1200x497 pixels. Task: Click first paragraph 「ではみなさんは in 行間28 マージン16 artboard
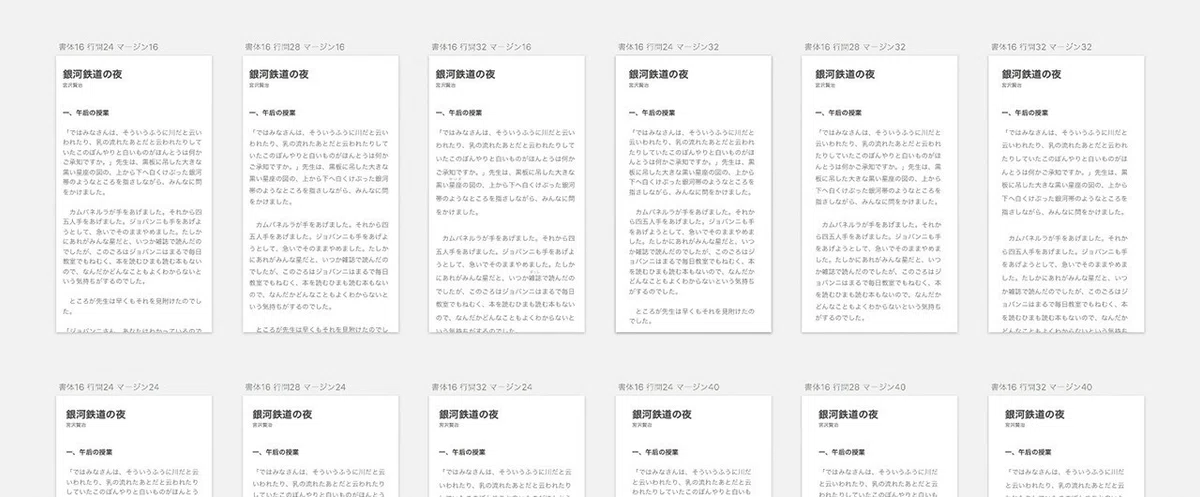tap(321, 166)
